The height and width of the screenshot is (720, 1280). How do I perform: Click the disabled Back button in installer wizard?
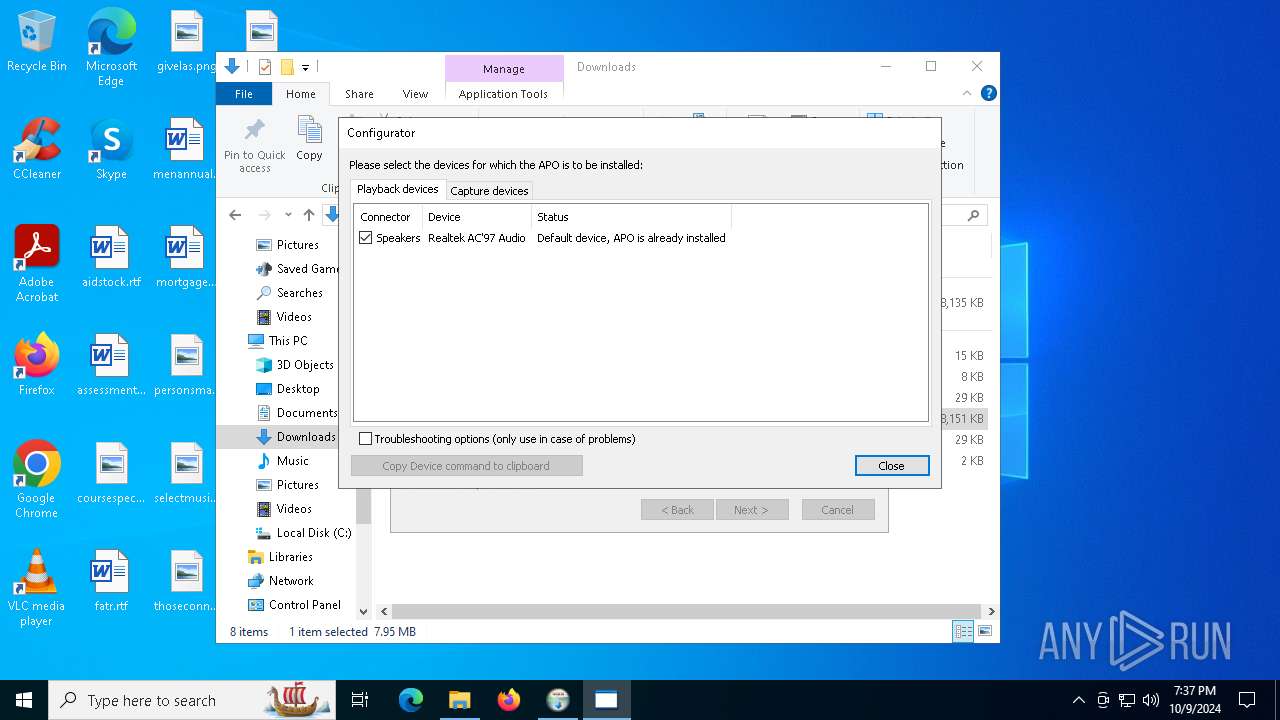click(x=677, y=510)
